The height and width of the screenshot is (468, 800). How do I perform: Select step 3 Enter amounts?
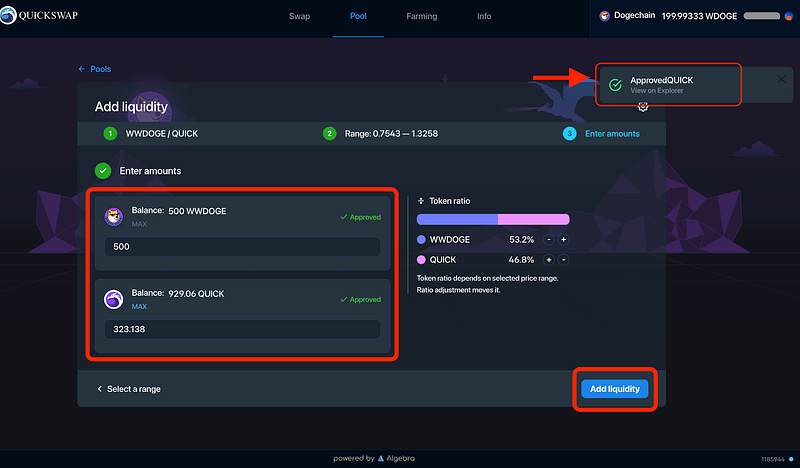click(x=601, y=134)
